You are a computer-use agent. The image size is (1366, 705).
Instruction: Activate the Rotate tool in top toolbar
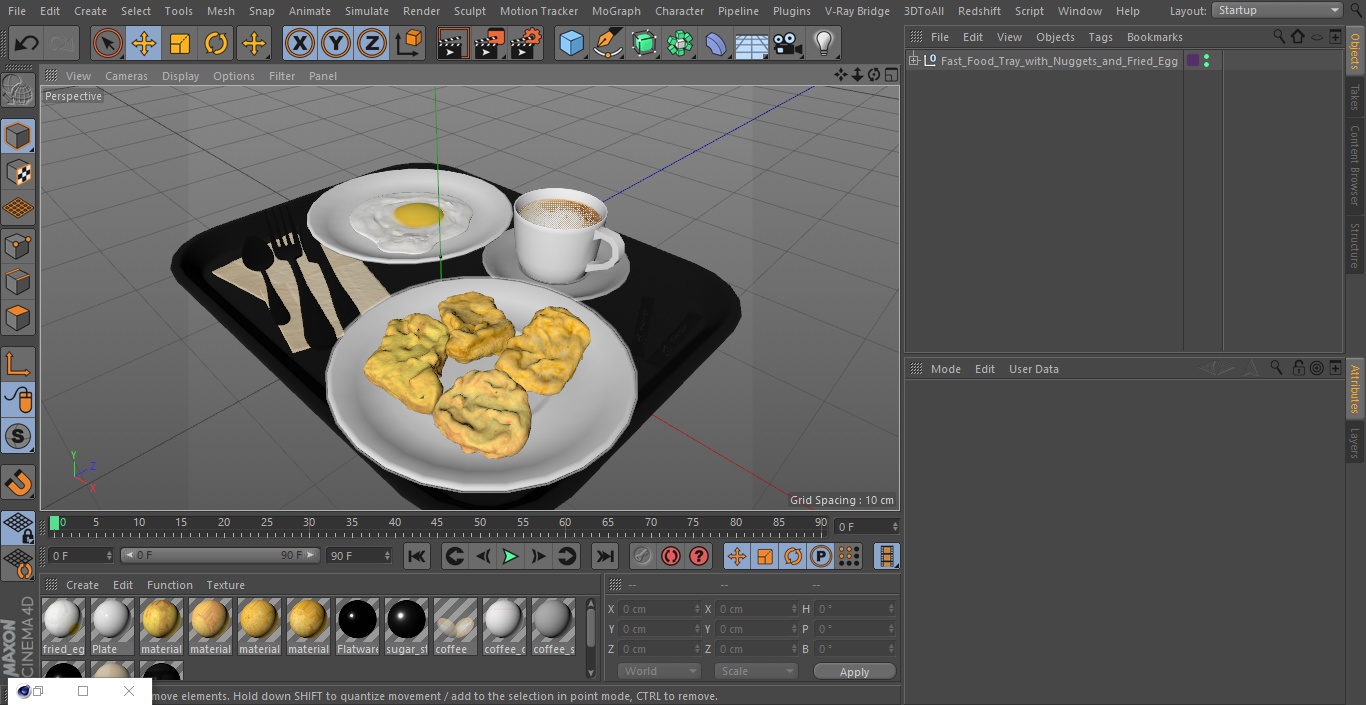coord(216,43)
